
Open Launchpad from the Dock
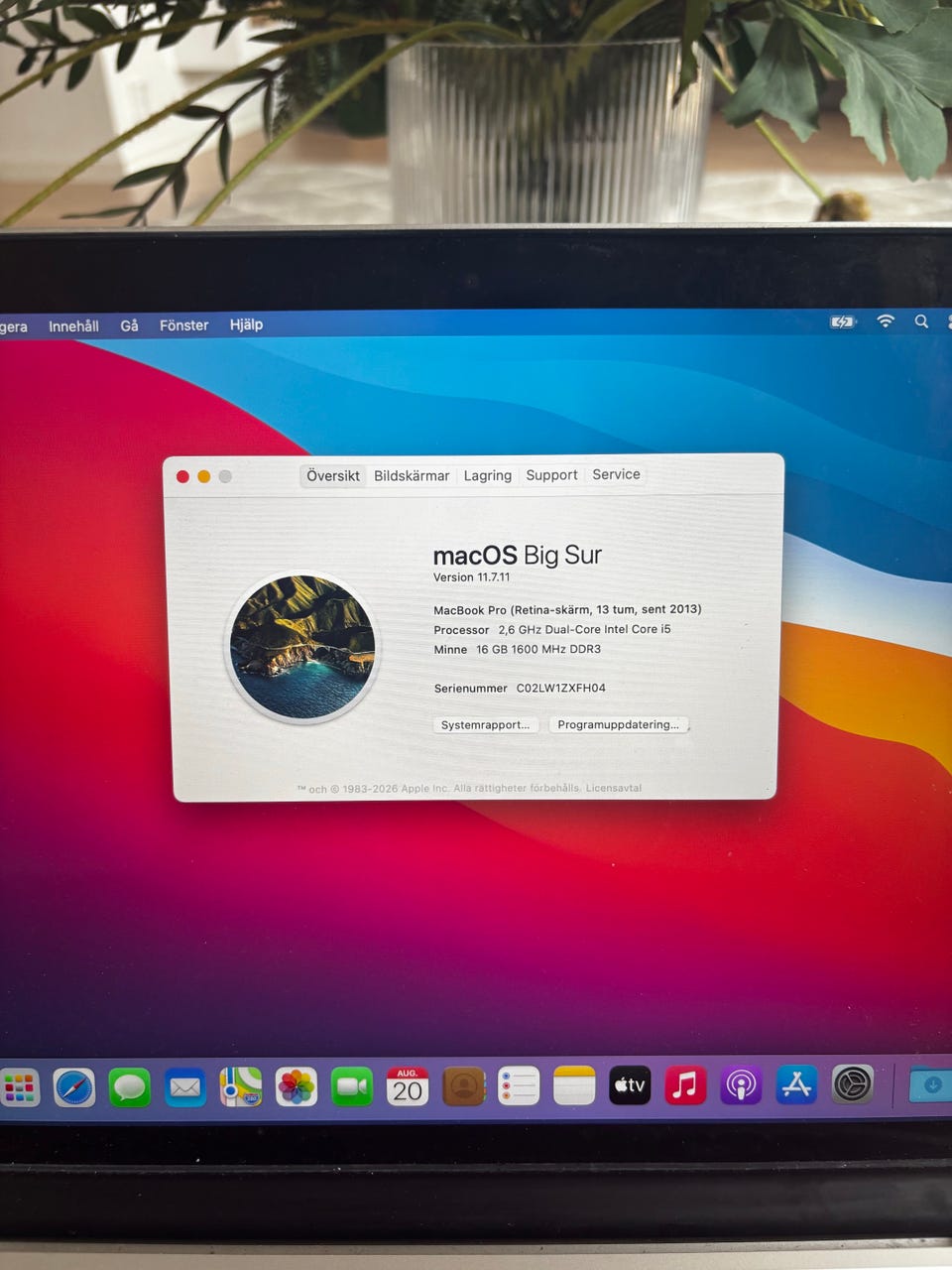pos(20,1088)
